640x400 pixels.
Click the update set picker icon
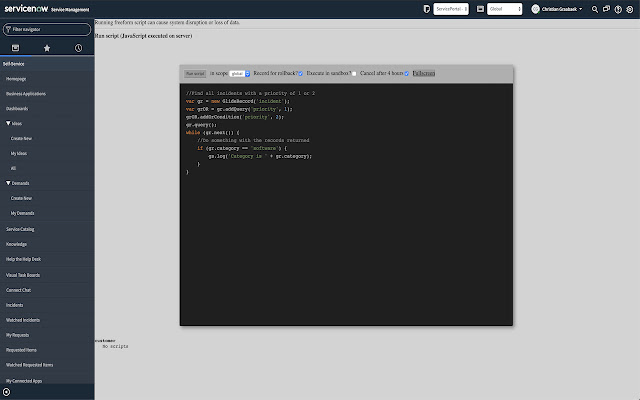[x=427, y=9]
